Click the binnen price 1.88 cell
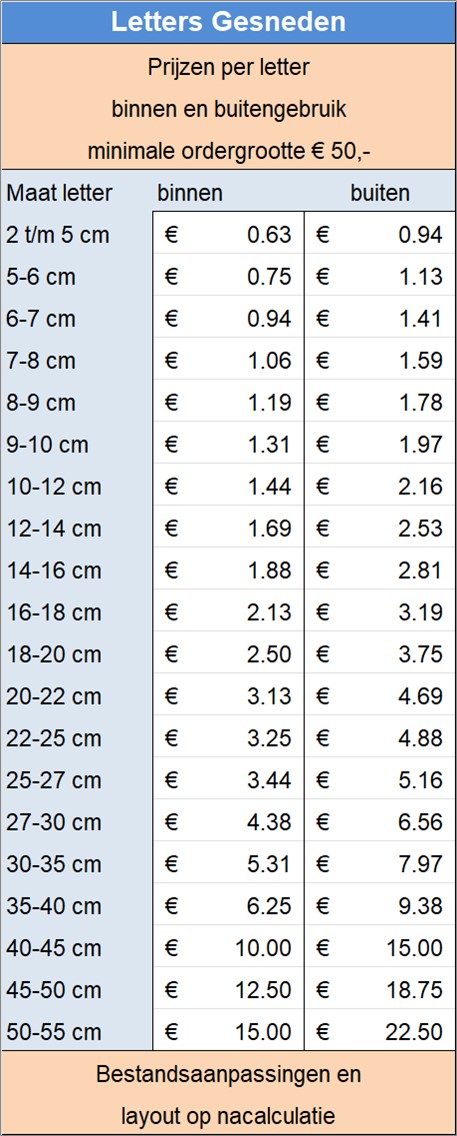The width and height of the screenshot is (457, 1136). pyautogui.click(x=228, y=571)
